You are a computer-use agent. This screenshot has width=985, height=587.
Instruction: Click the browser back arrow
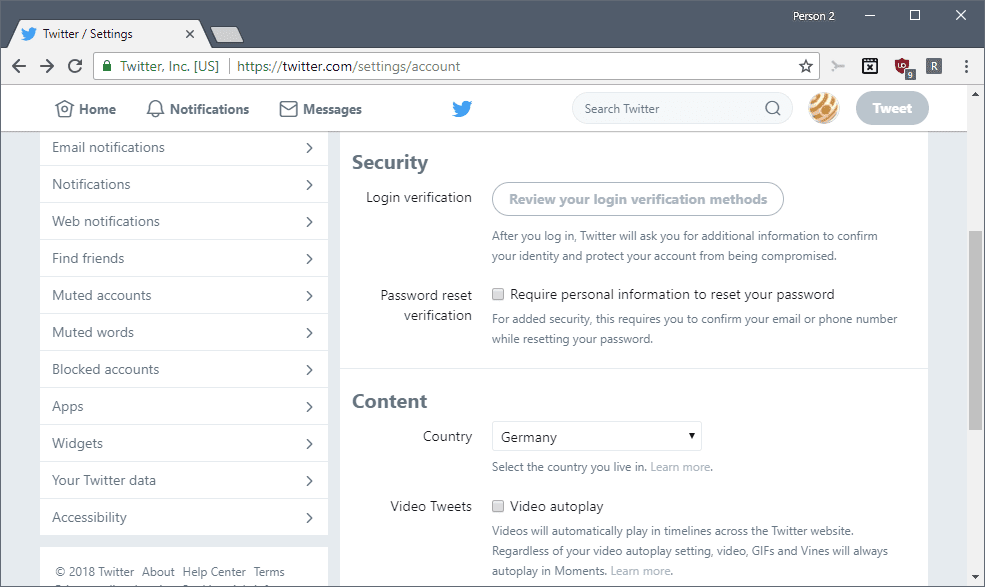pos(19,66)
